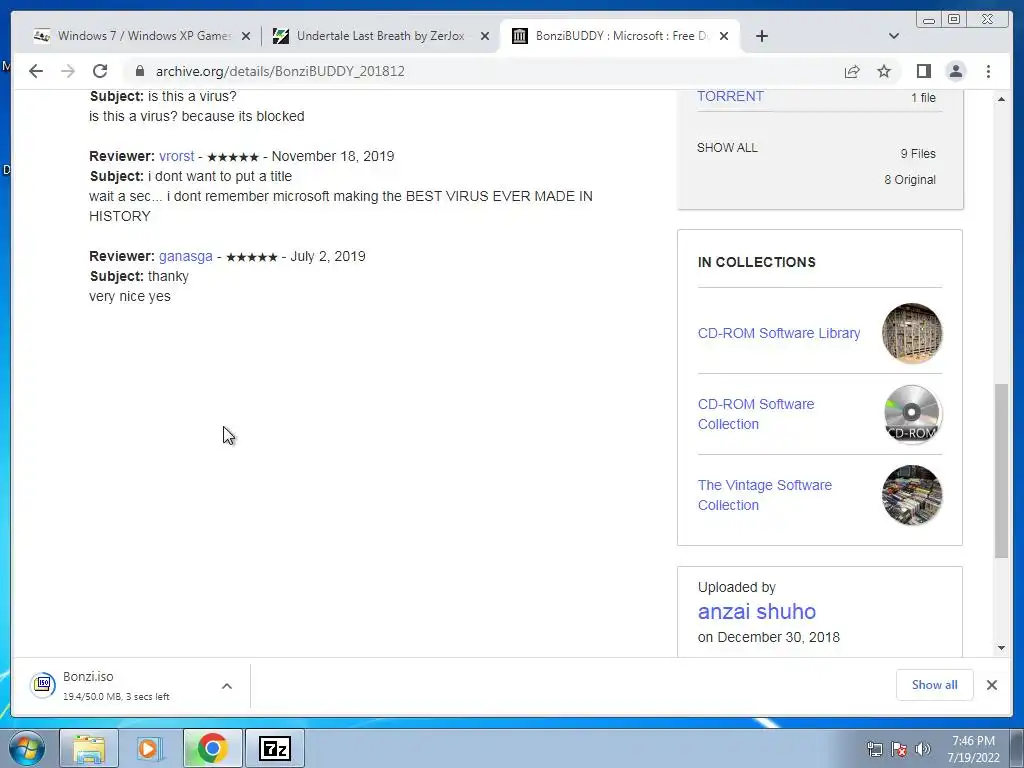Click CD-ROM Software Library thumbnail
The width and height of the screenshot is (1024, 768).
[912, 333]
